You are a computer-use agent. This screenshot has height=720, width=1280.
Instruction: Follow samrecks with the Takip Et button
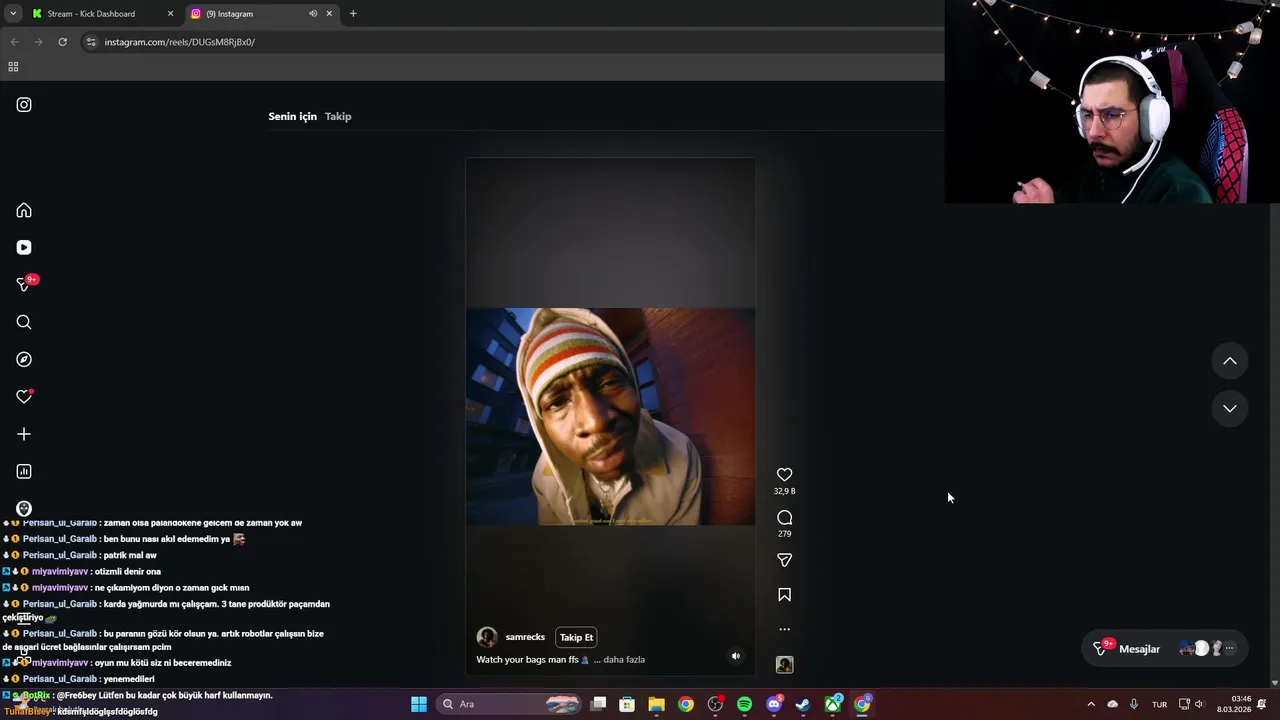coord(576,637)
